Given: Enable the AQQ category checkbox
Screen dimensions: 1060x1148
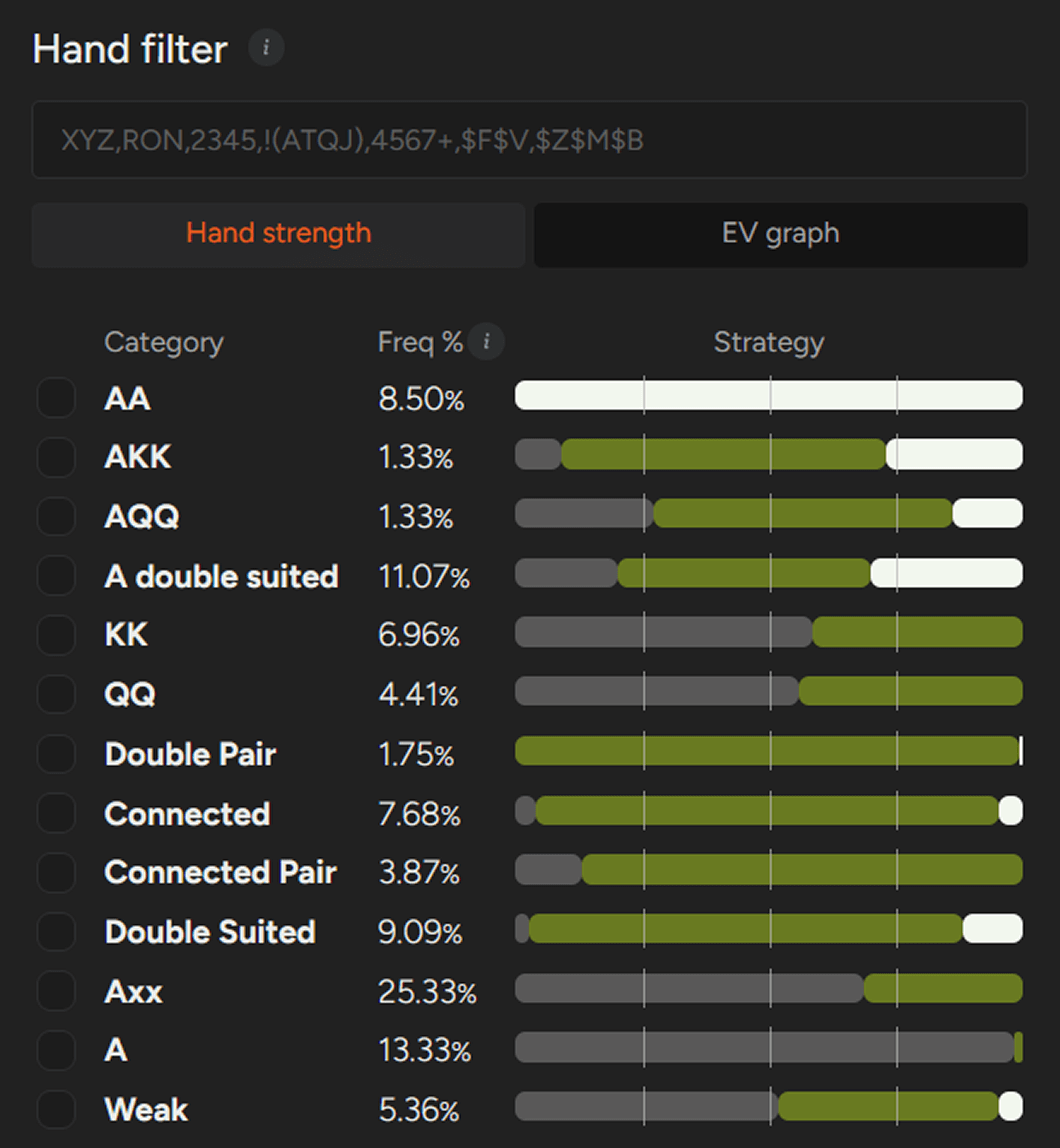Looking at the screenshot, I should click(x=56, y=517).
